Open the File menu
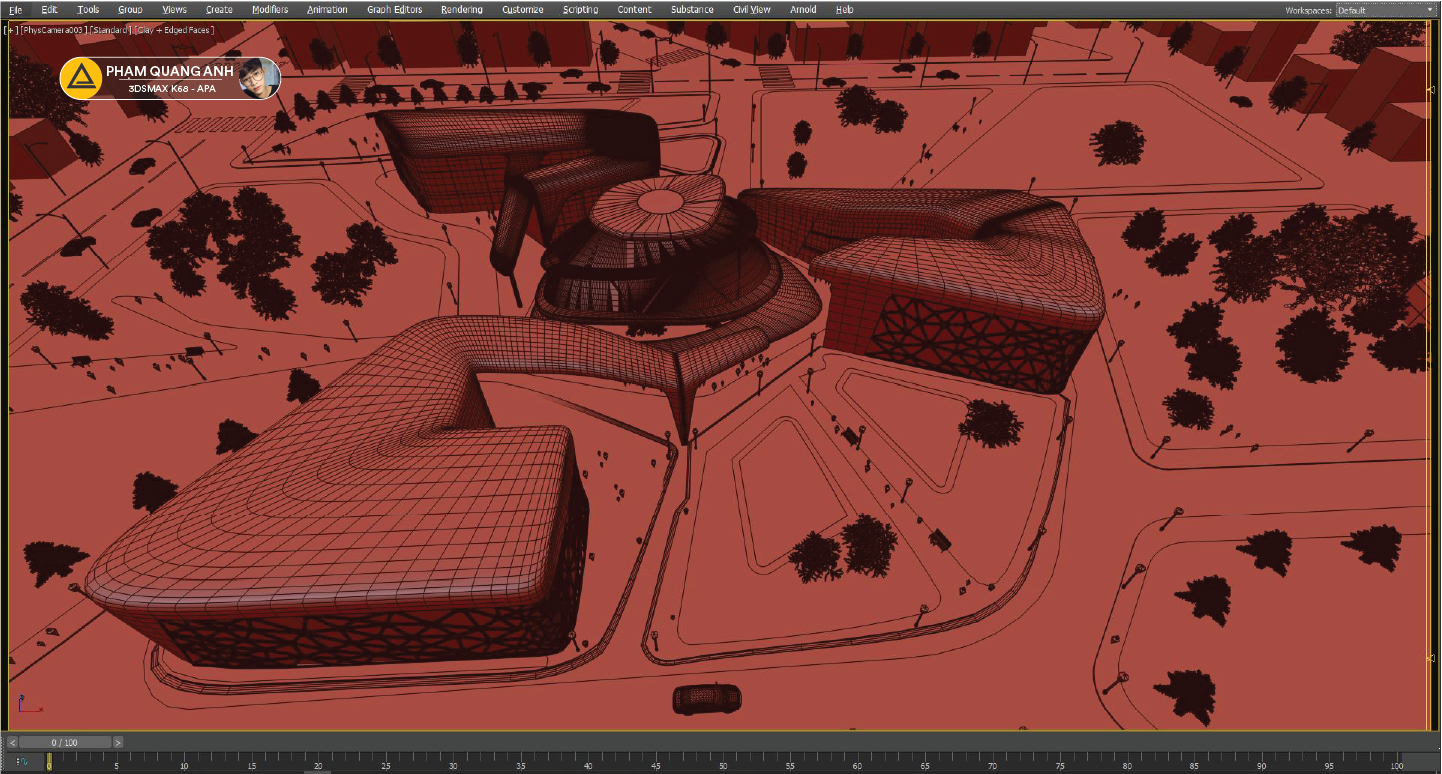Image resolution: width=1442 pixels, height=774 pixels. (15, 10)
